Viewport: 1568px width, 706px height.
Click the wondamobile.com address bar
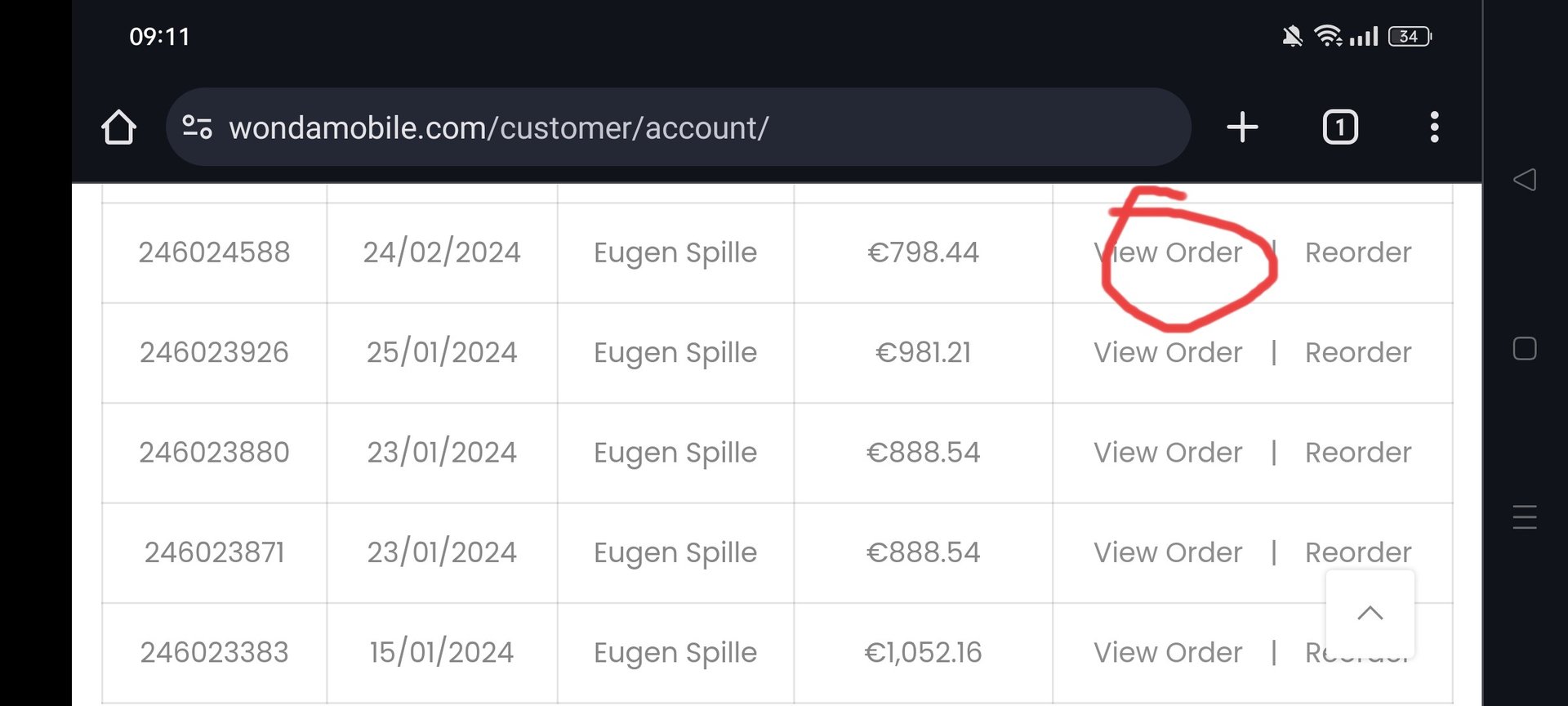click(x=678, y=127)
